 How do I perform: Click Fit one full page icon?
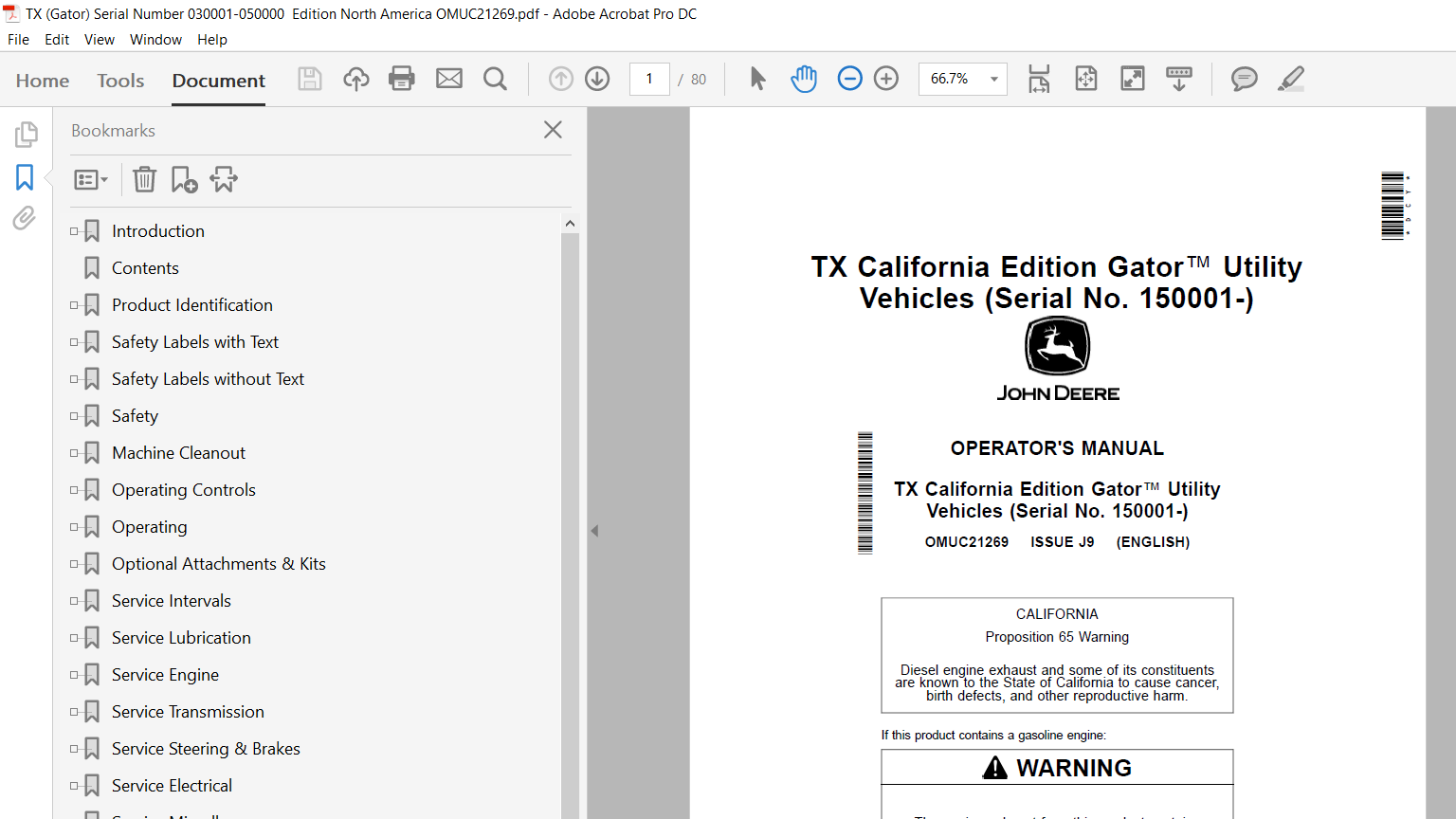pos(1086,79)
